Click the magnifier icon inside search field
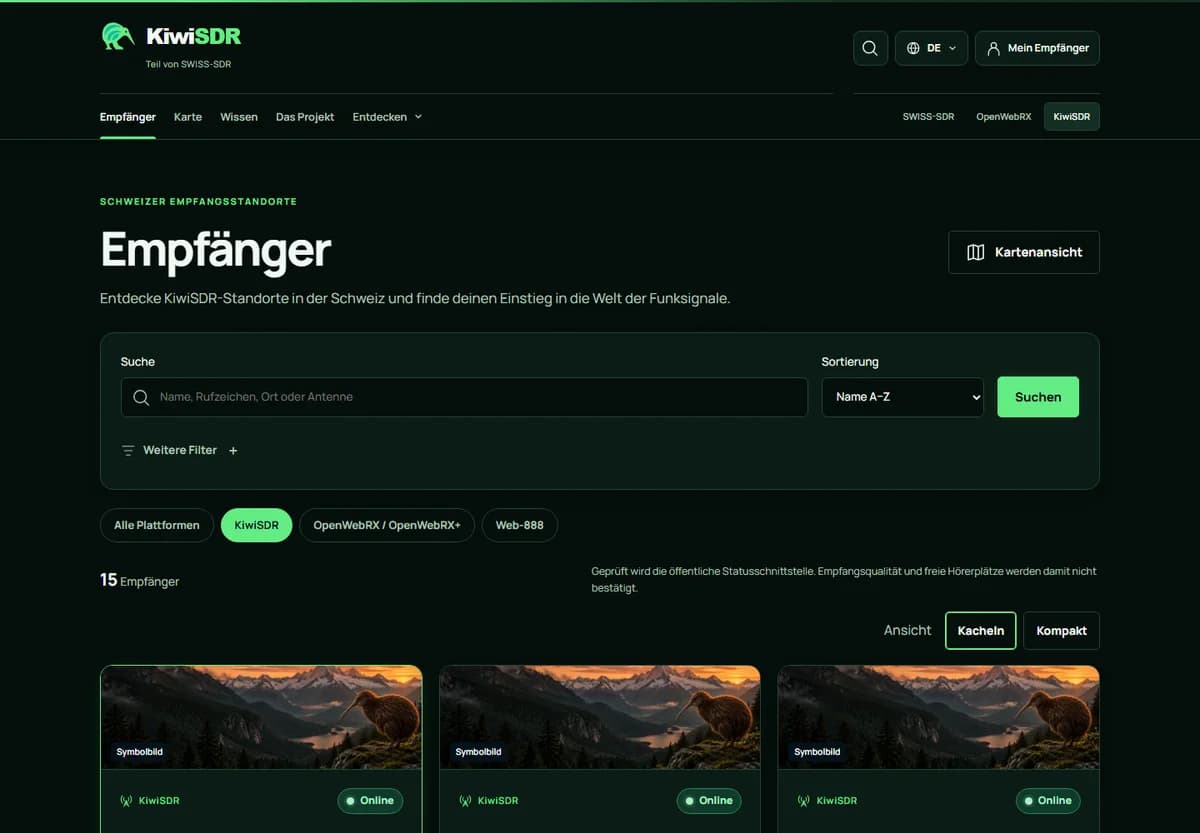Image resolution: width=1200 pixels, height=833 pixels. 141,397
